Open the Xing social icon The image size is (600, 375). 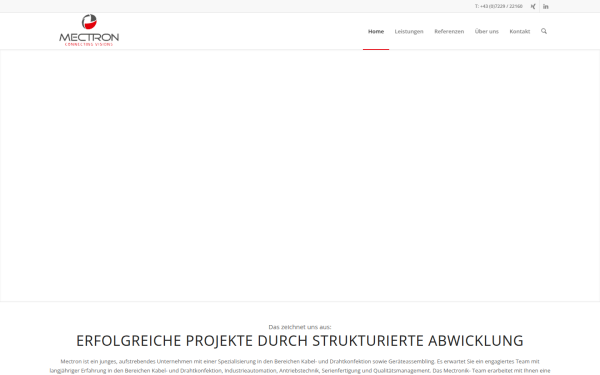(x=533, y=7)
